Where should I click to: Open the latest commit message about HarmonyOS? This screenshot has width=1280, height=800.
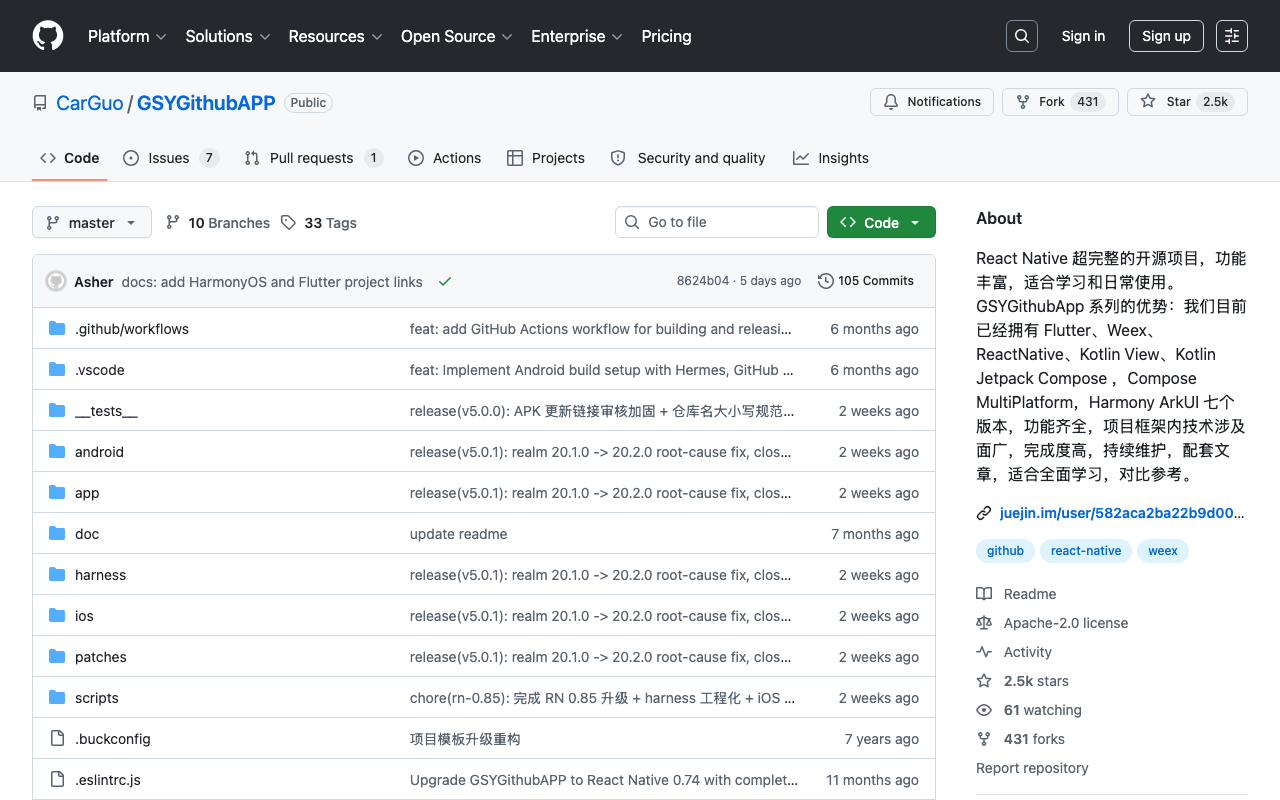[272, 282]
